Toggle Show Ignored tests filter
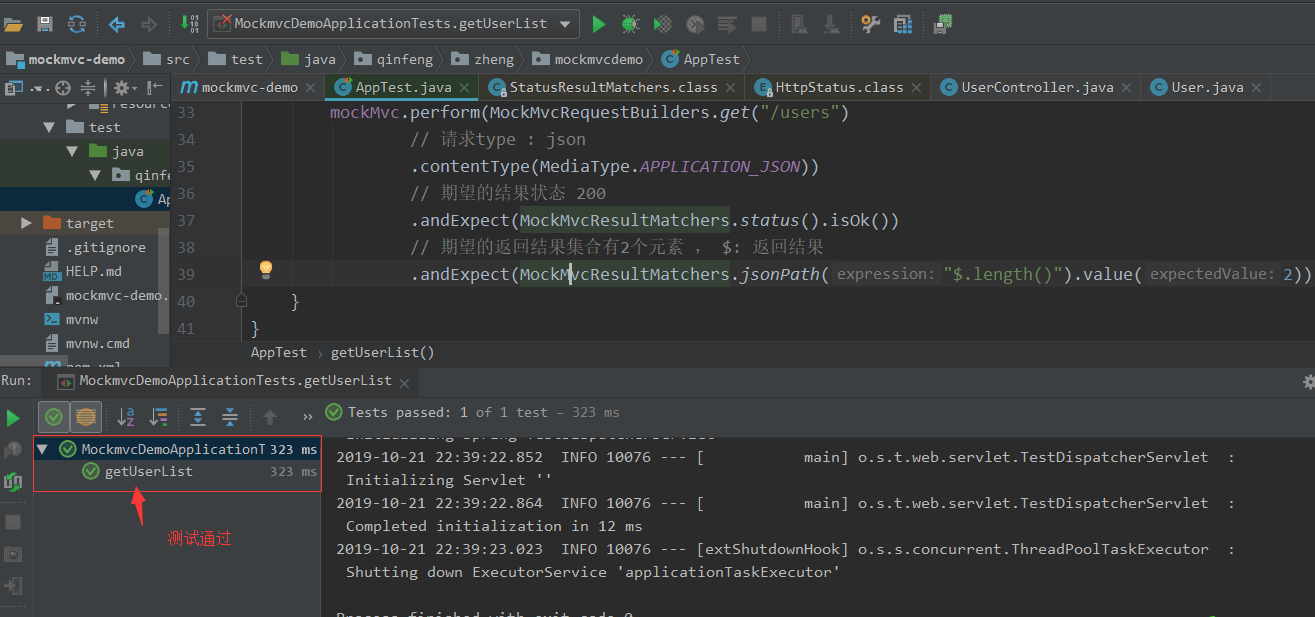The image size is (1315, 617). click(x=86, y=417)
